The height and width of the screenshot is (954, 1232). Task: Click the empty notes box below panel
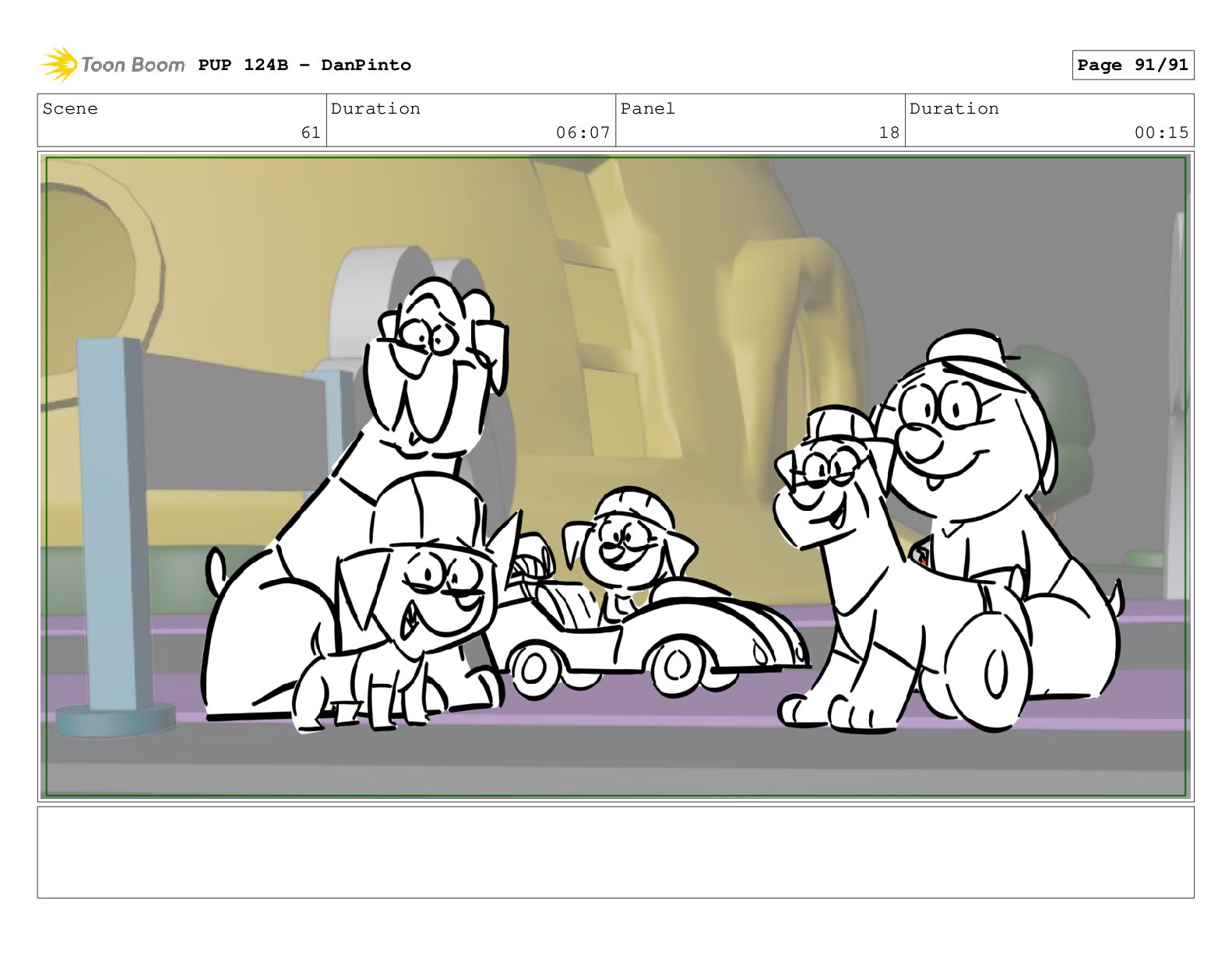[x=616, y=852]
